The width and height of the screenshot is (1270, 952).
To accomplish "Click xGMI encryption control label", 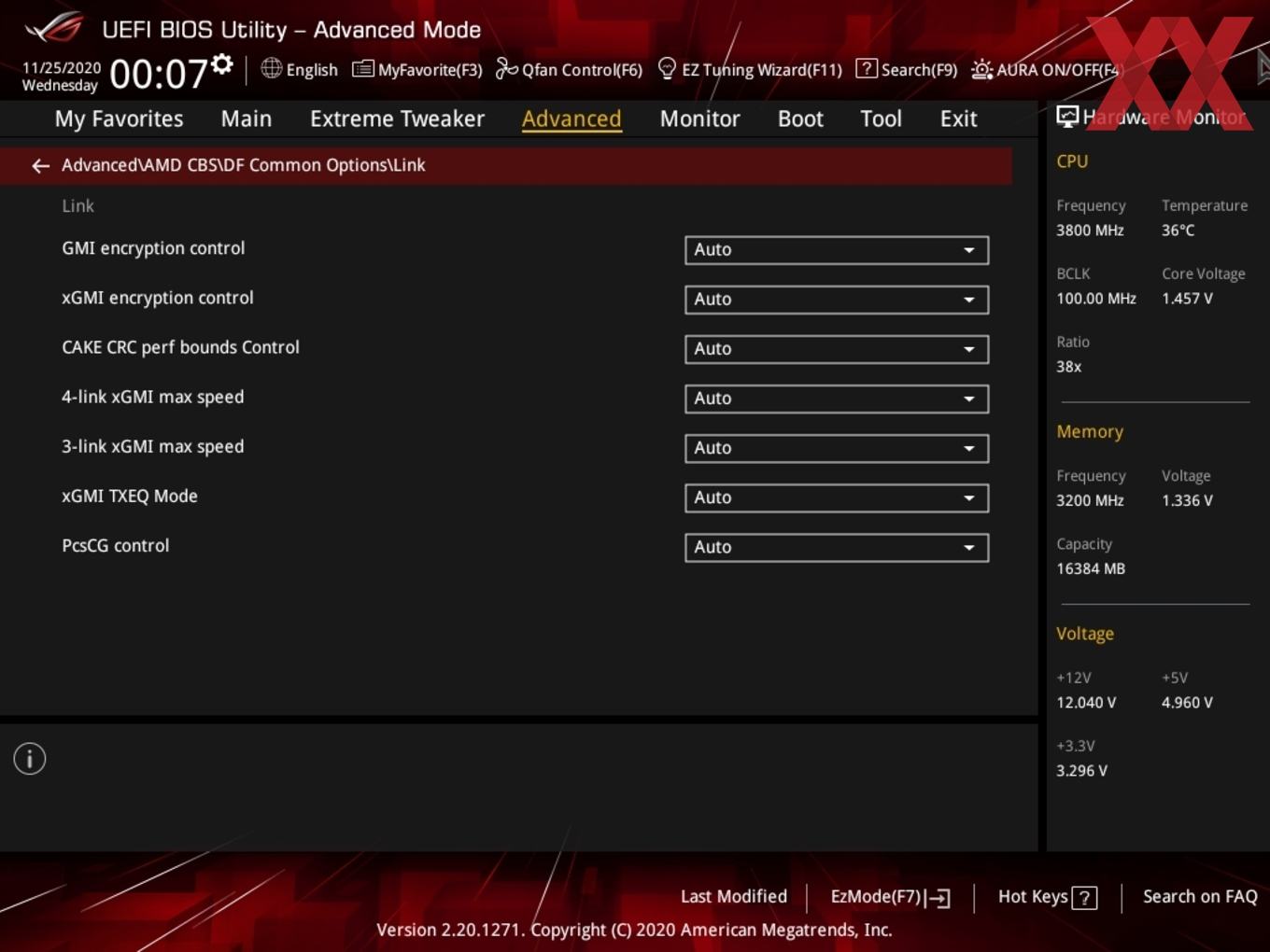I will (158, 298).
